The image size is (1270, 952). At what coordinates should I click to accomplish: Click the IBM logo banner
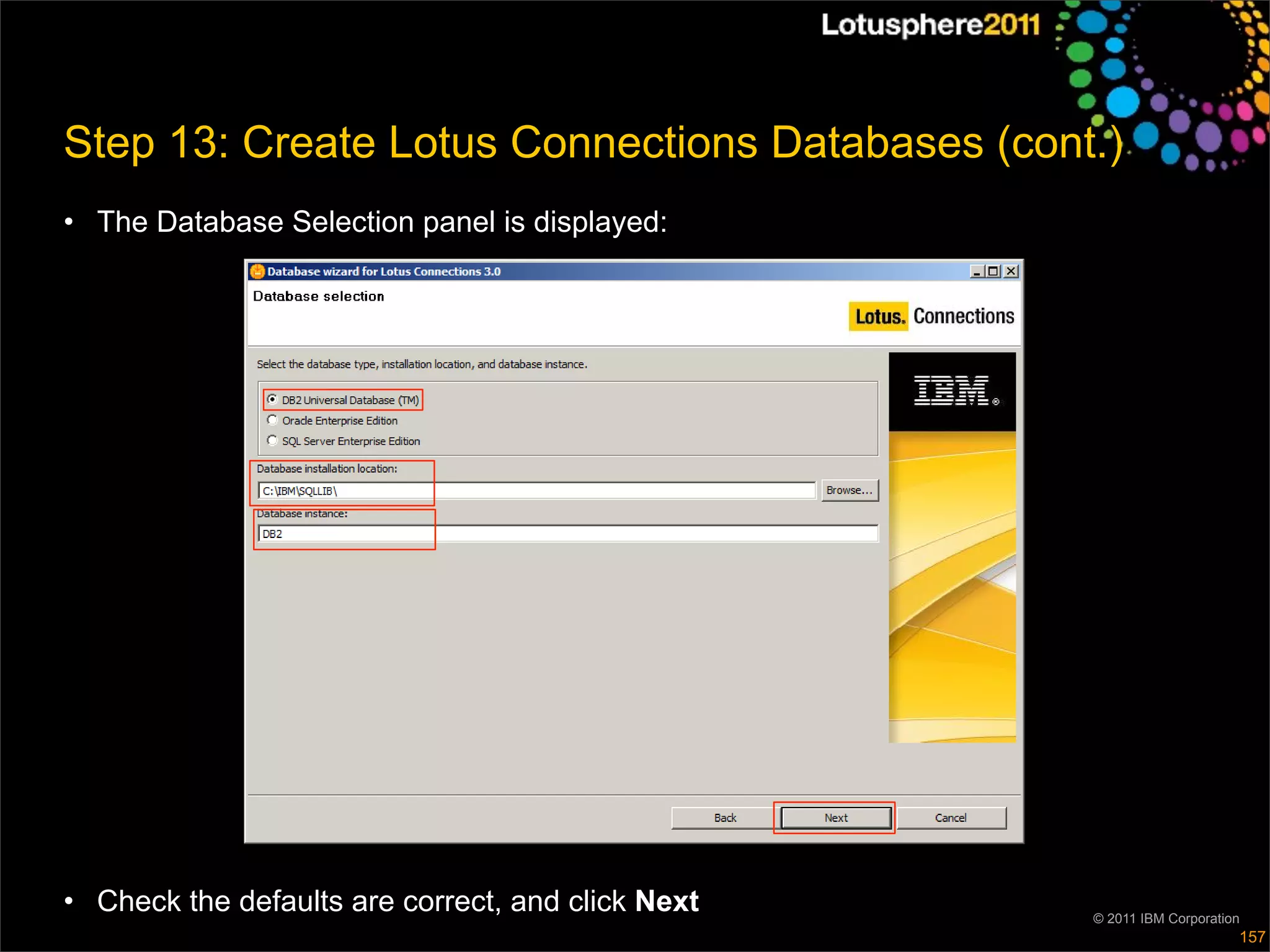(x=952, y=392)
